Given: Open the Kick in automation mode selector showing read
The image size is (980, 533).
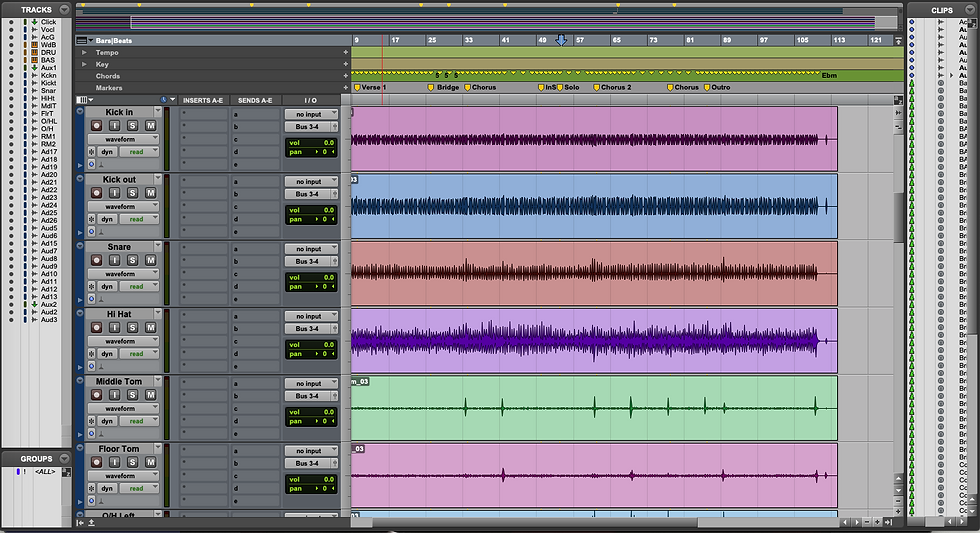Looking at the screenshot, I should pos(140,152).
